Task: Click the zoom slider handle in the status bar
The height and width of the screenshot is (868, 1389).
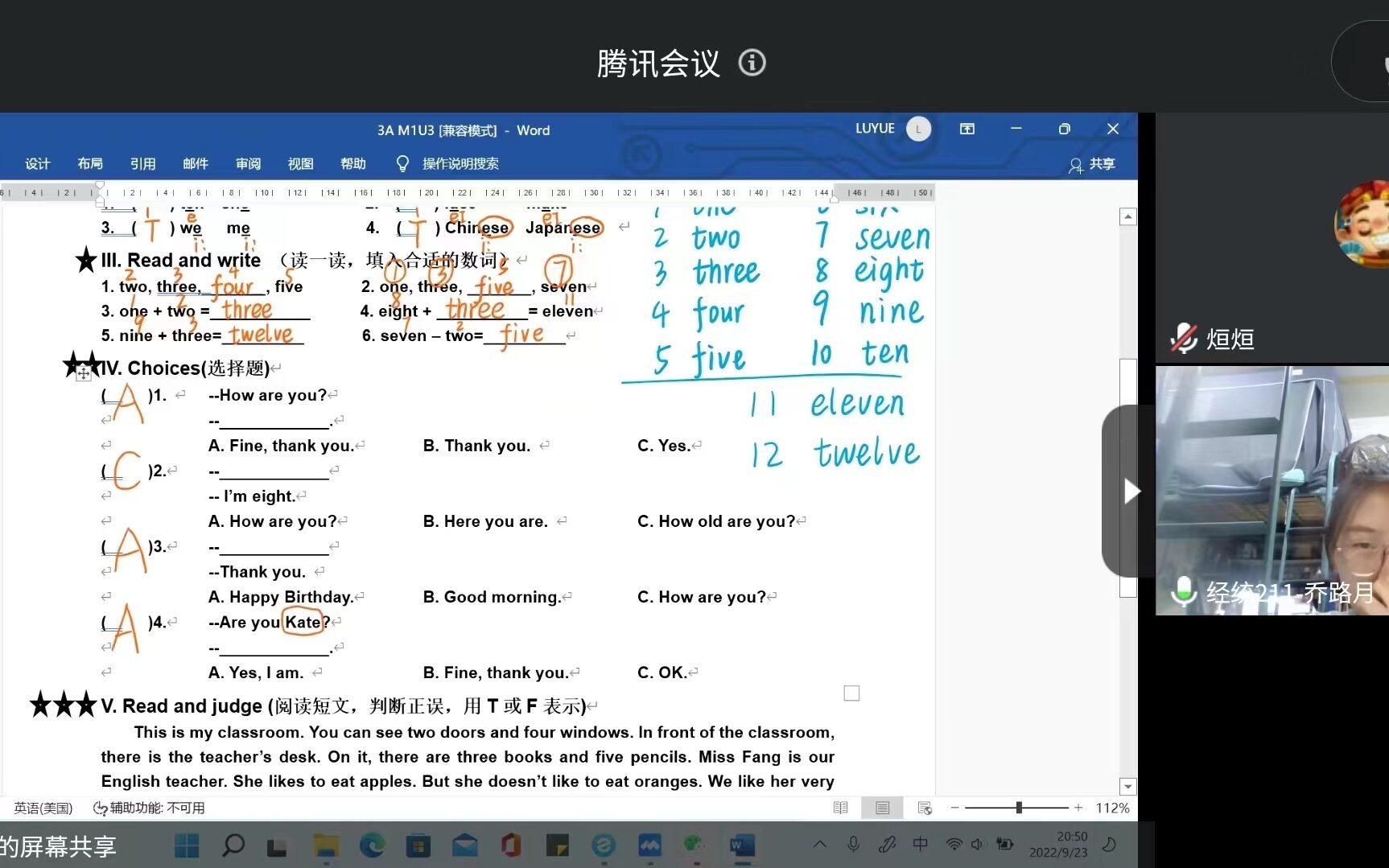Action: 1019,808
